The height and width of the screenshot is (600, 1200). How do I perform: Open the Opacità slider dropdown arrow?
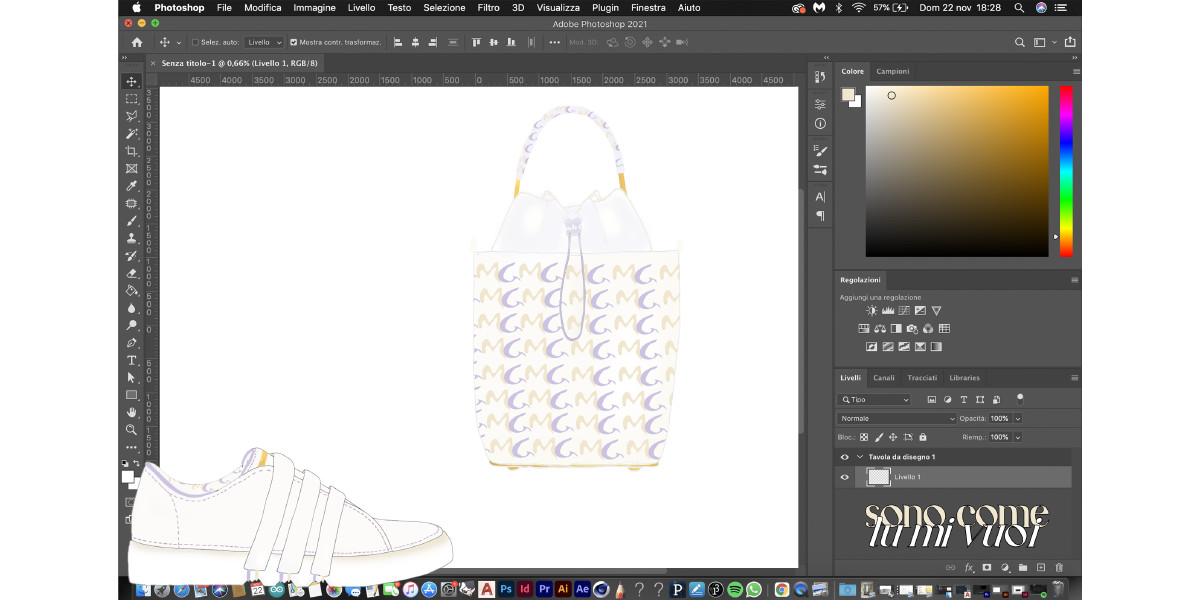pos(1018,418)
